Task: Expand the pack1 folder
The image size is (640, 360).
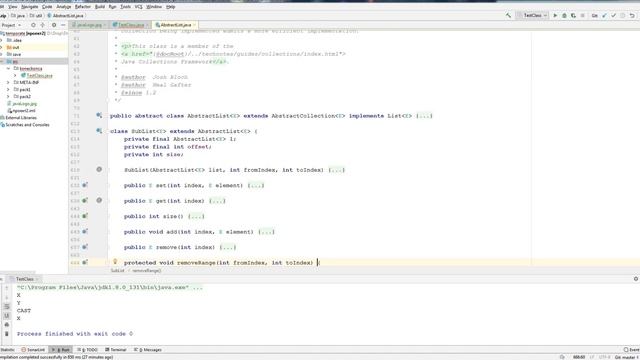Action: (x=8, y=89)
